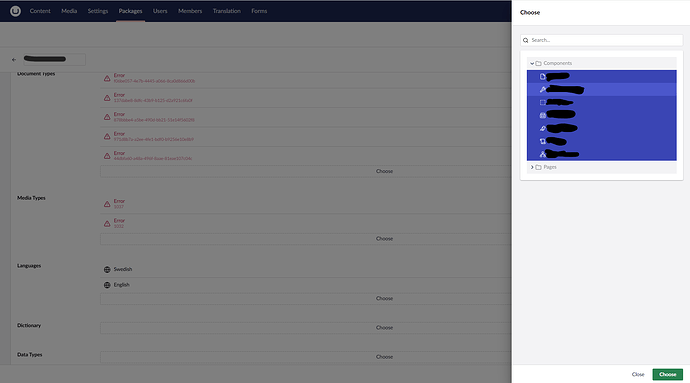
Task: Click Choose under Document Types
Action: [384, 171]
